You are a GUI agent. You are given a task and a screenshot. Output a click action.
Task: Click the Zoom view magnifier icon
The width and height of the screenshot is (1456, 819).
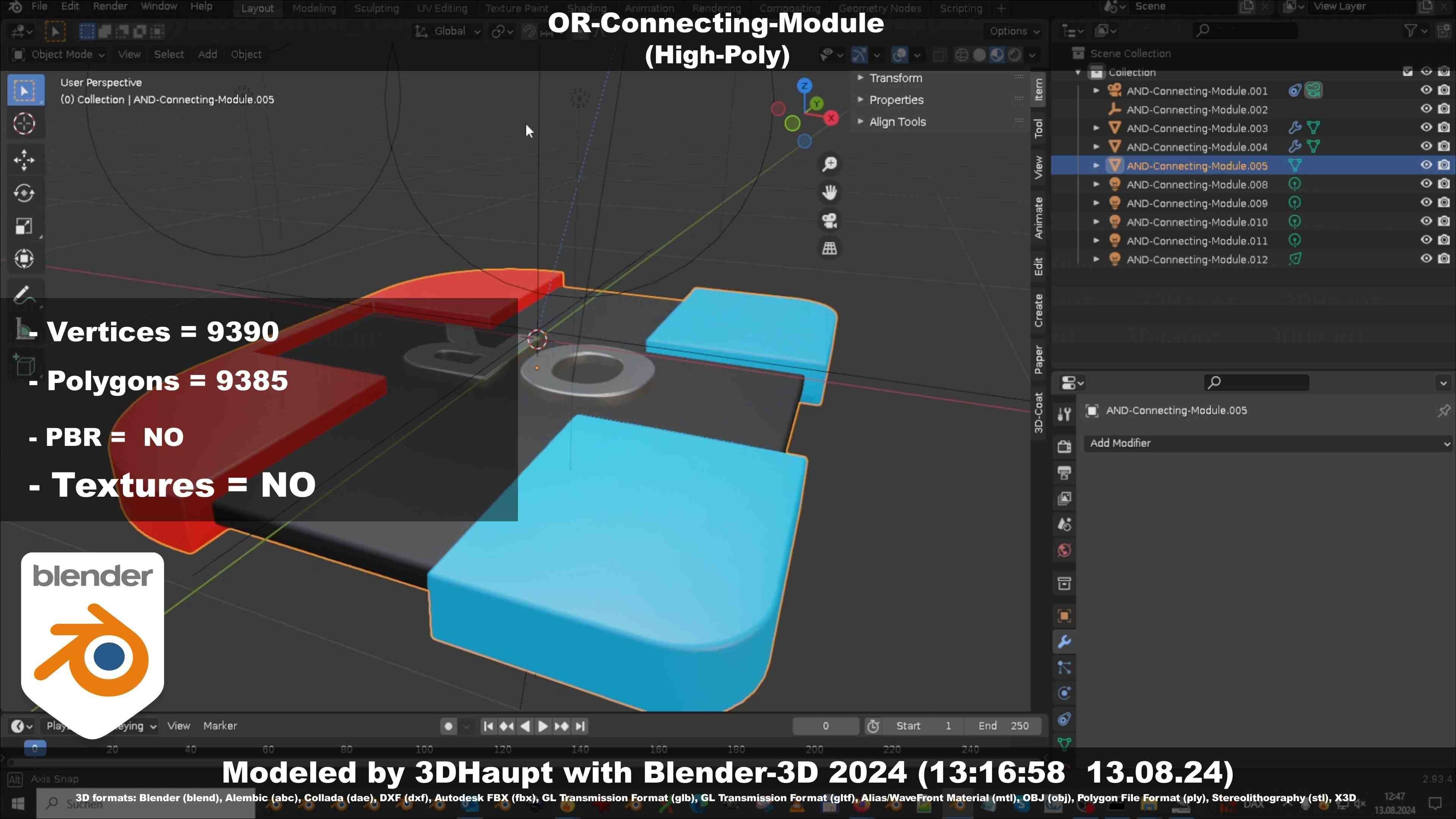point(829,165)
